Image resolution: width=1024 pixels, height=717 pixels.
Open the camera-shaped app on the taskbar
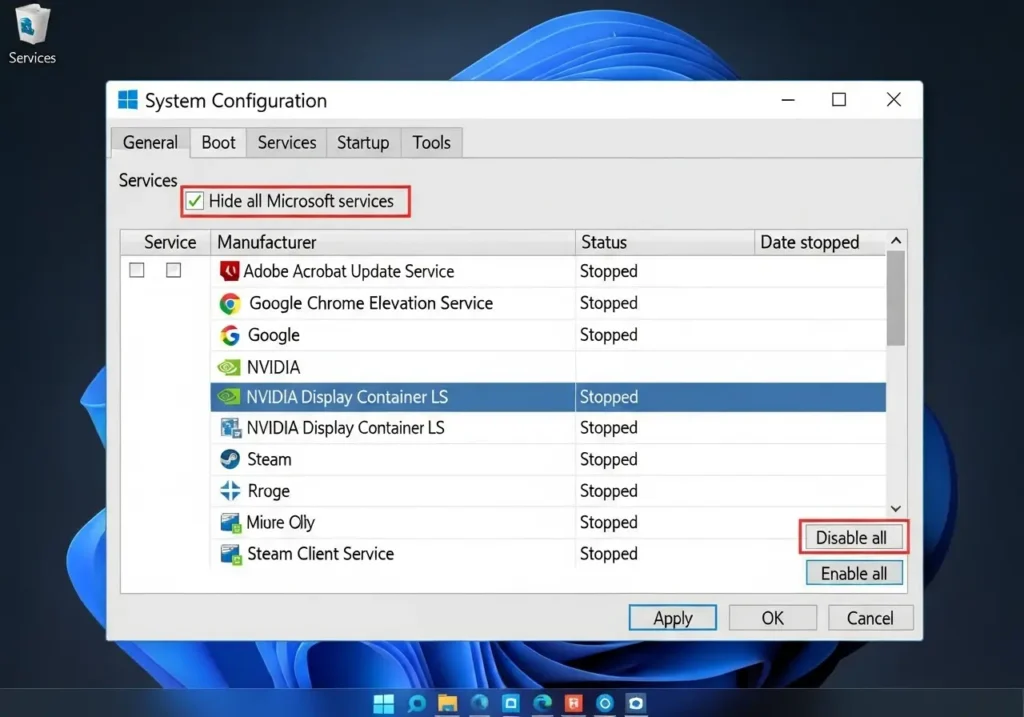point(635,703)
